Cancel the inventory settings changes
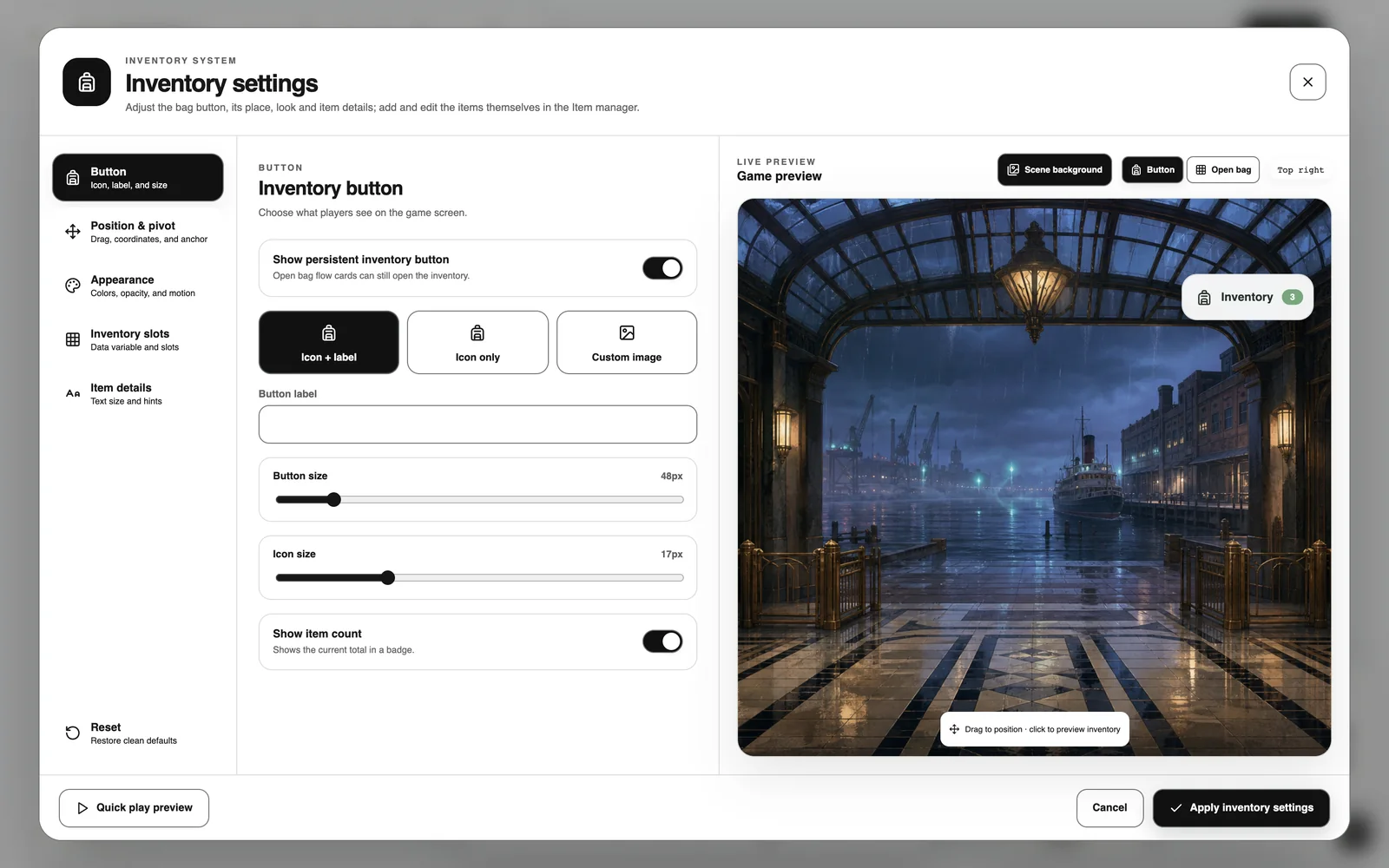 pos(1109,808)
